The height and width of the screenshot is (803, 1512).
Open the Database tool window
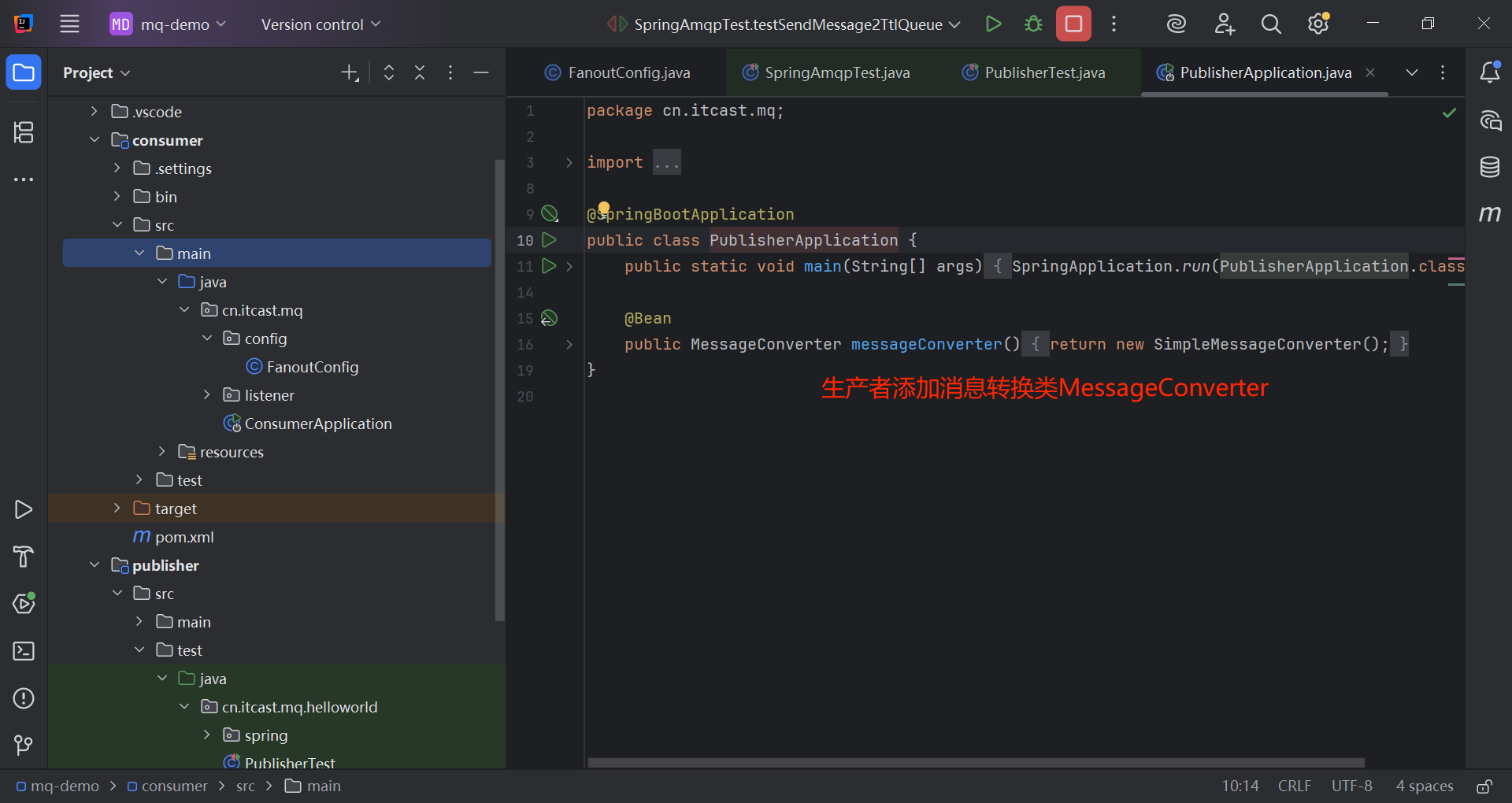pyautogui.click(x=1490, y=167)
